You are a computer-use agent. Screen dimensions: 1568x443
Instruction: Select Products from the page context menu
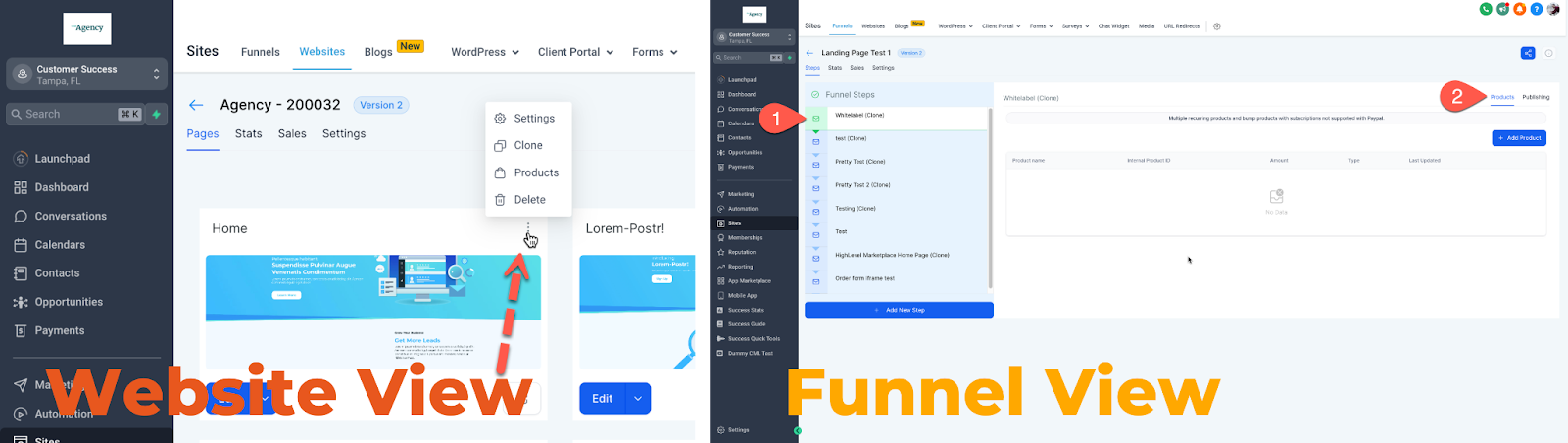pos(536,172)
